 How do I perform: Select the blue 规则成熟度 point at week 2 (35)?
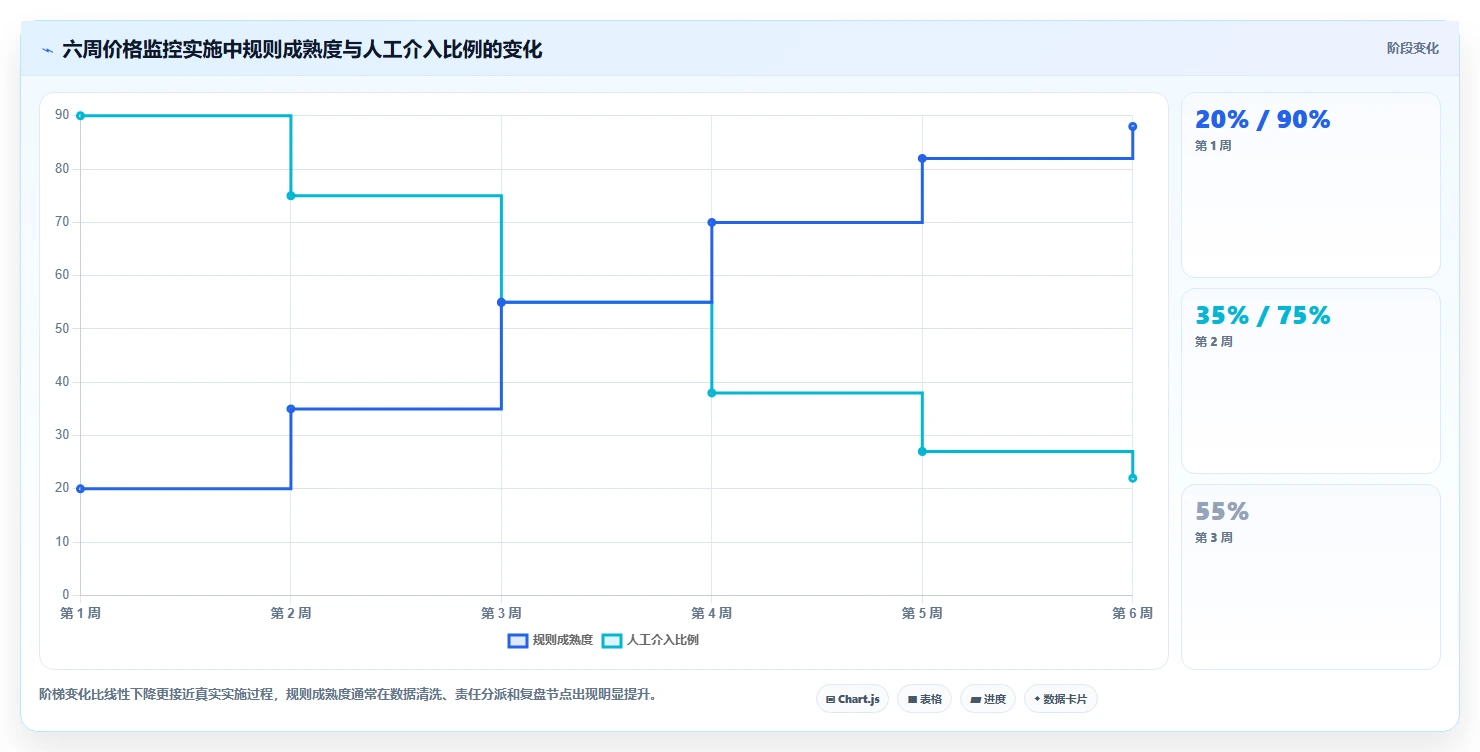tap(291, 409)
